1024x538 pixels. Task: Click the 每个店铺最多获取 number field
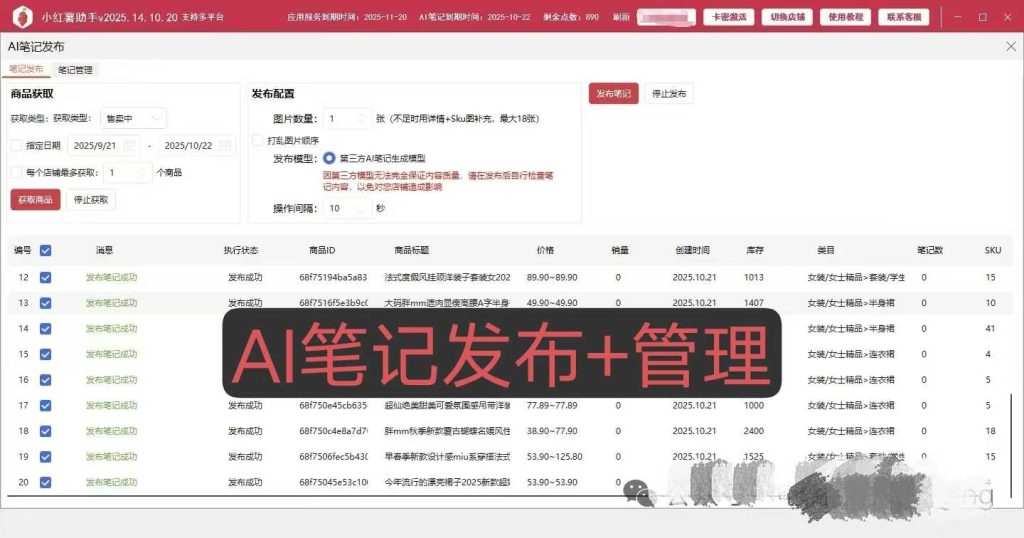click(127, 172)
